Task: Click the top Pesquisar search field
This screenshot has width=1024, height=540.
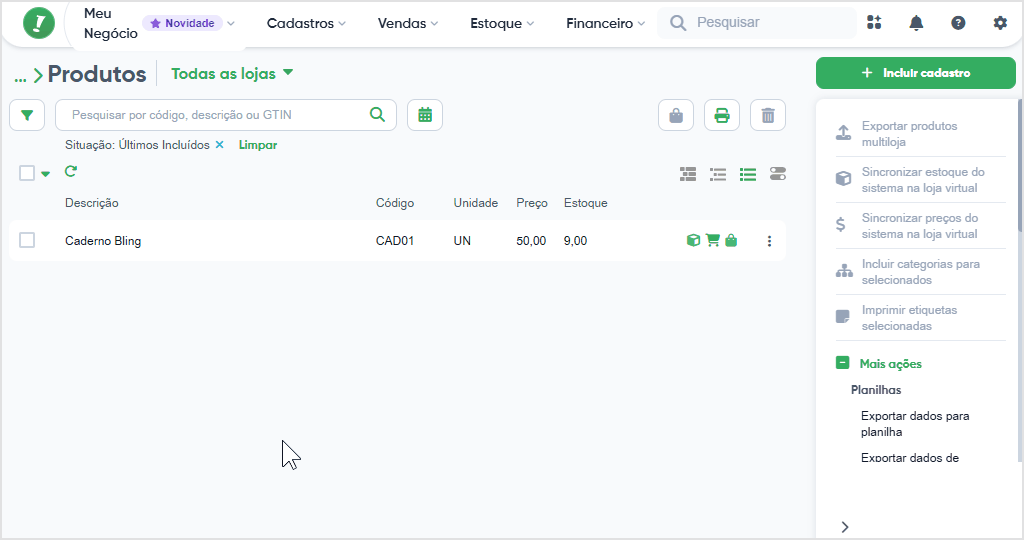Action: [x=757, y=23]
